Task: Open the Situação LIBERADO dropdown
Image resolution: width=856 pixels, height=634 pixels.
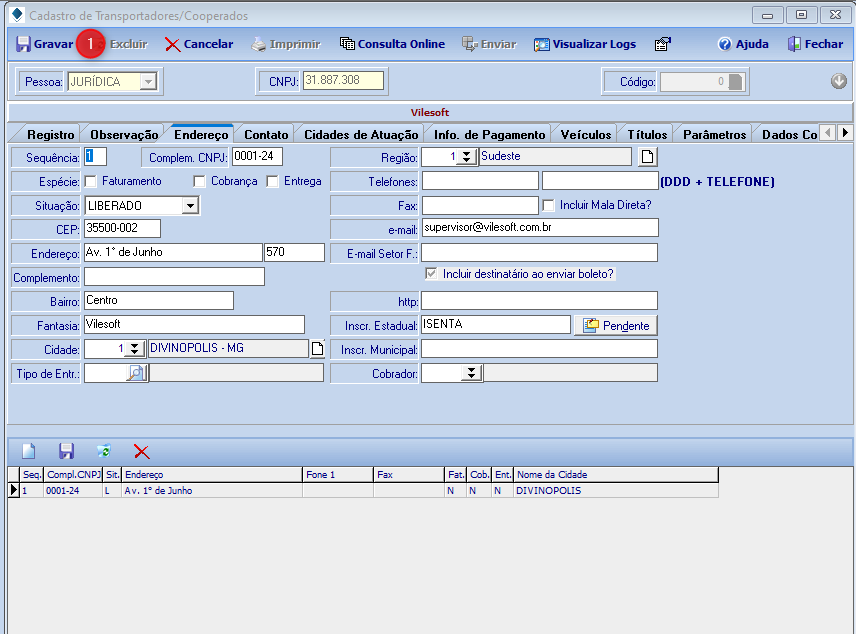Action: pyautogui.click(x=190, y=206)
